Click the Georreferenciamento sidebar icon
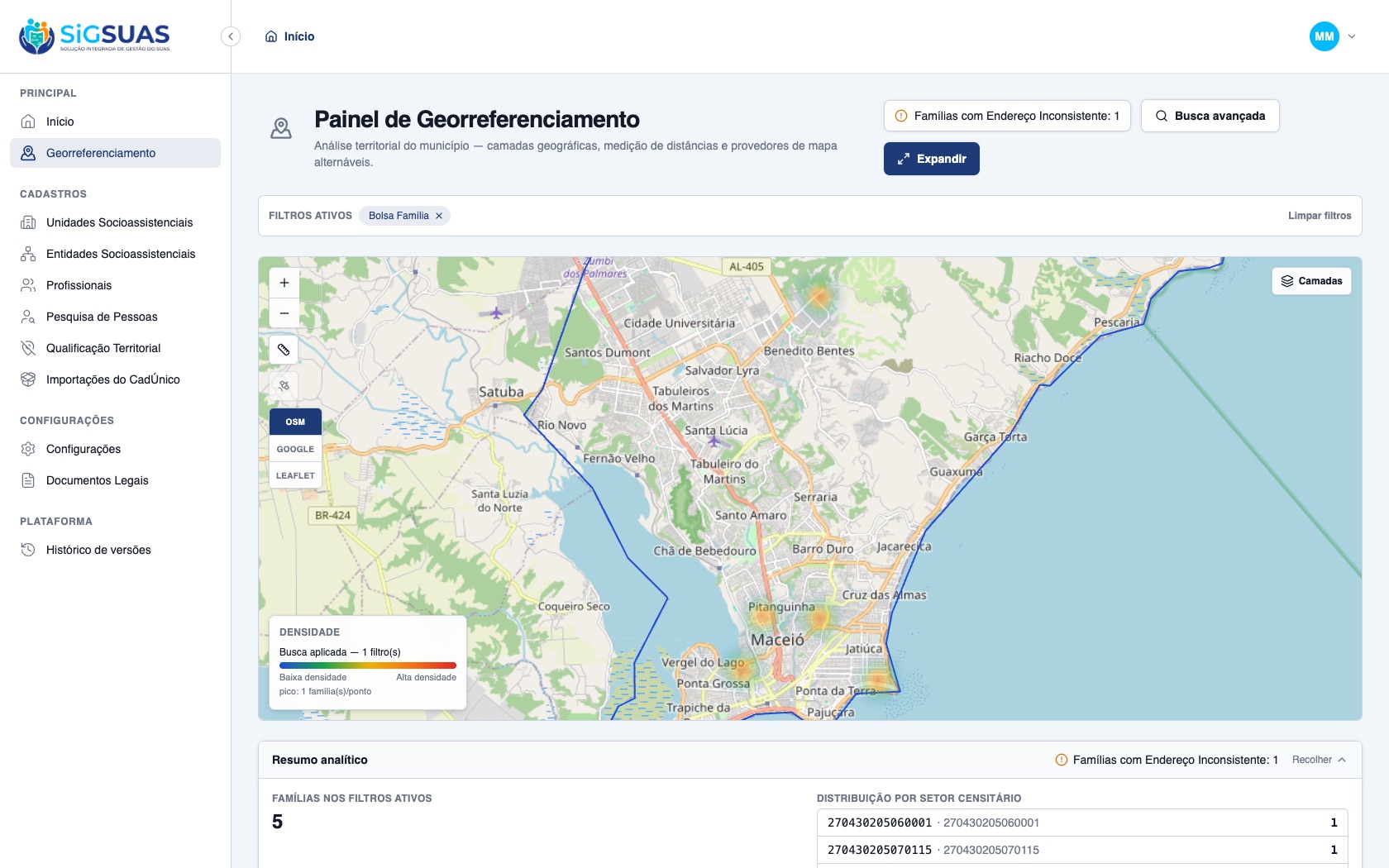 coord(28,153)
